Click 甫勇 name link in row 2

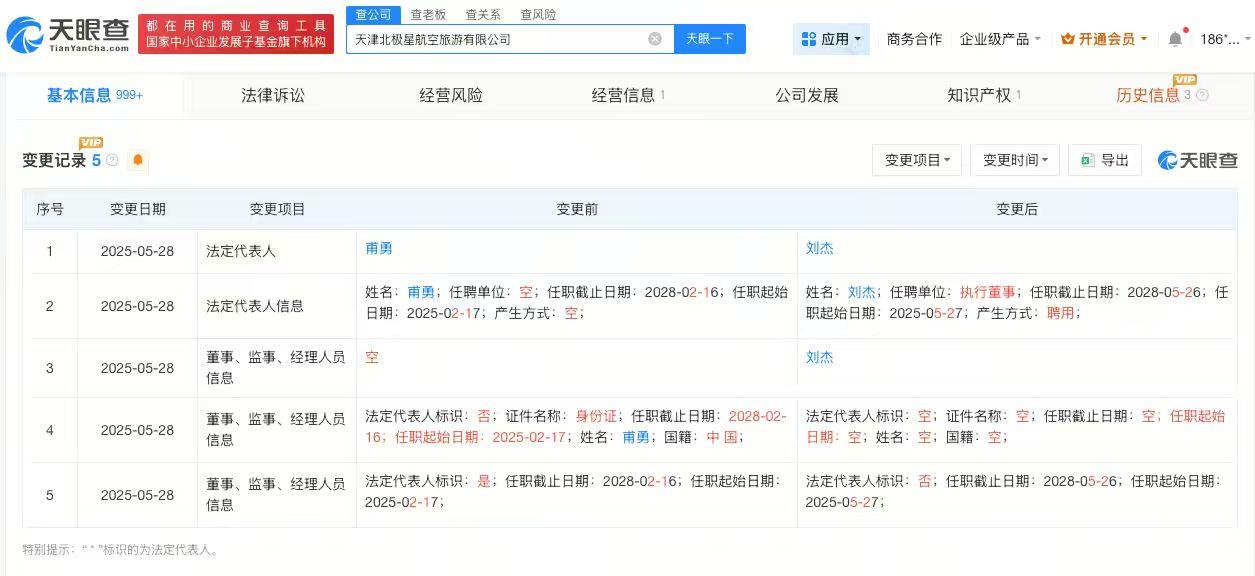[421, 292]
